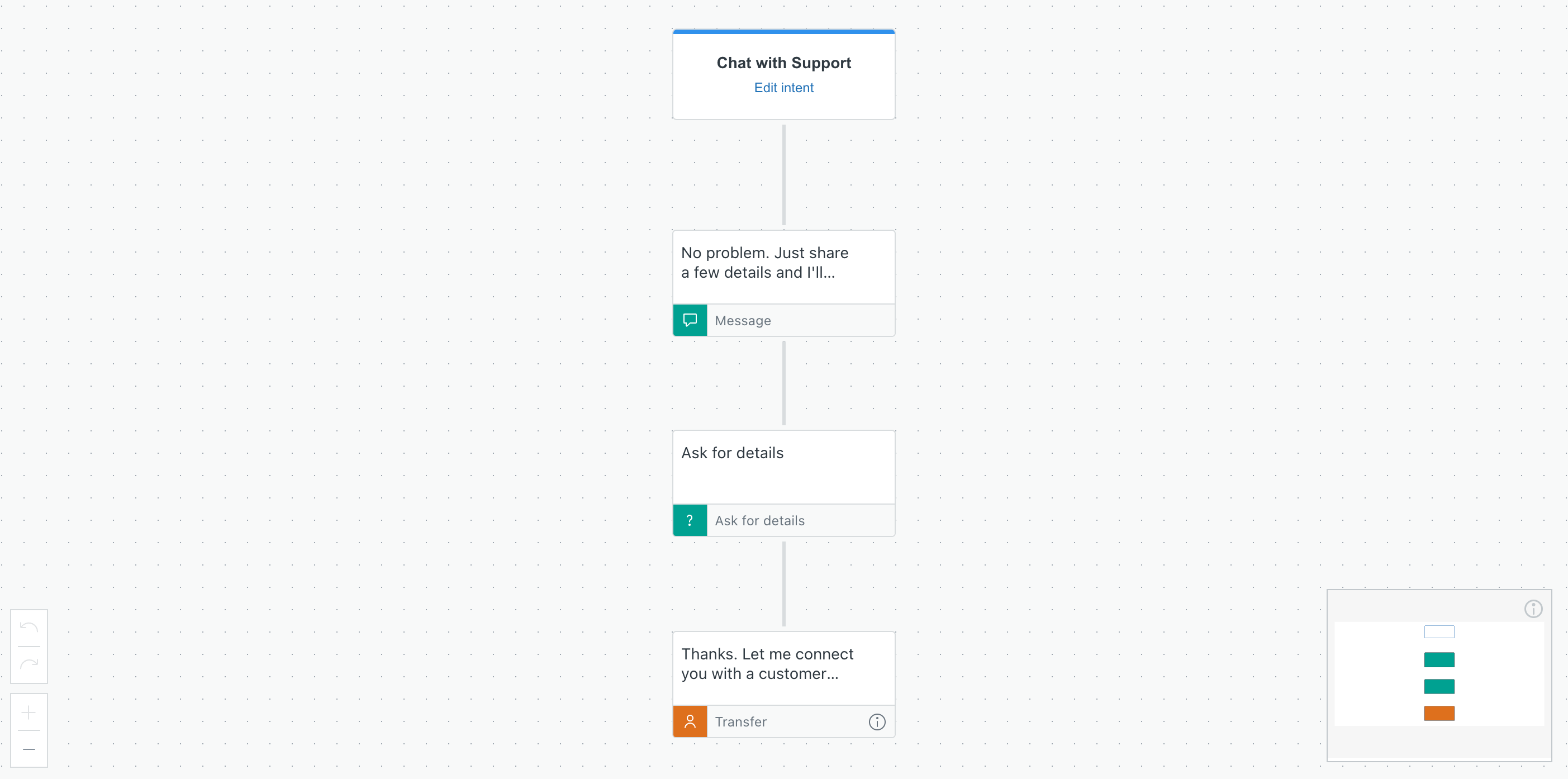Click the white intent block in minimap

[1439, 631]
